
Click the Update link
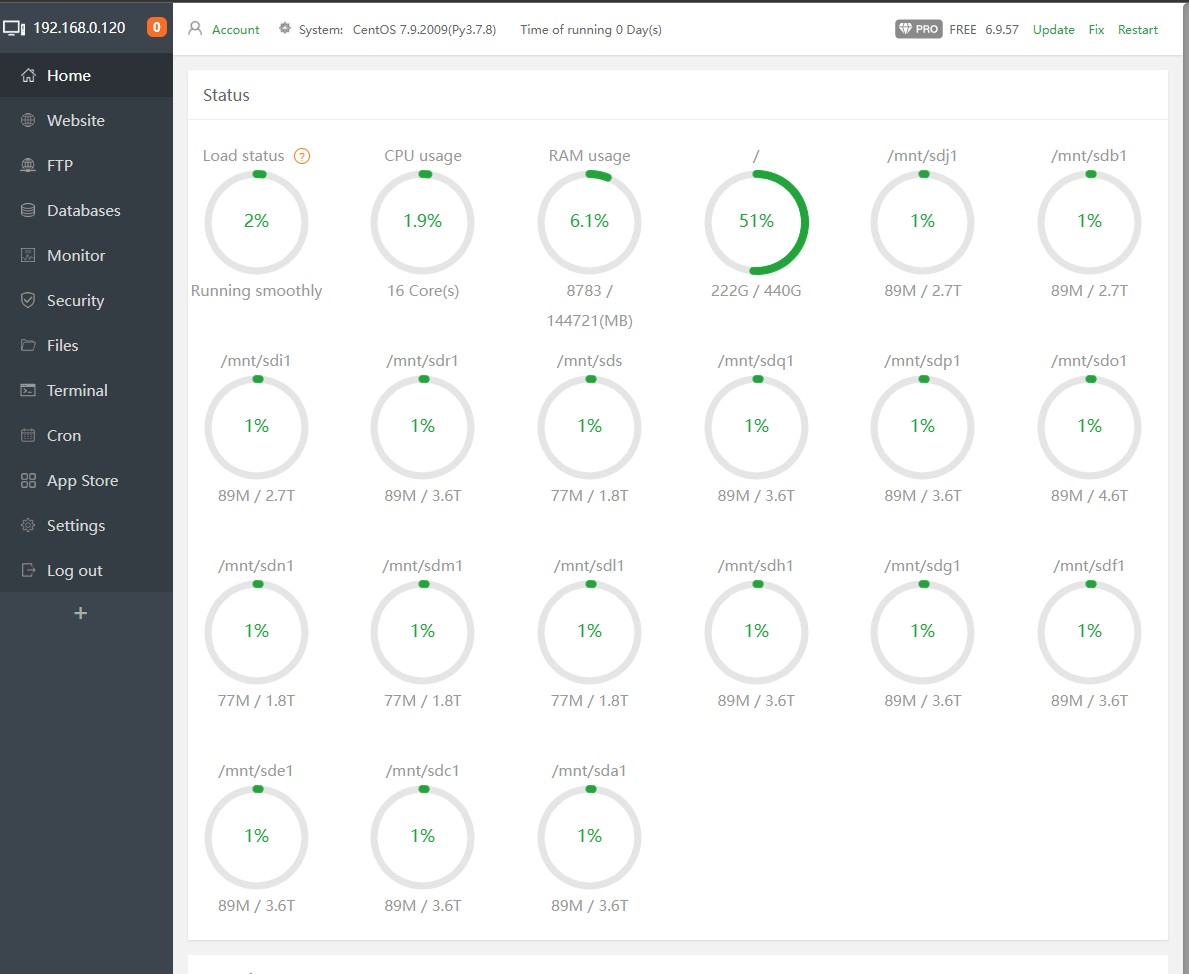[1053, 30]
